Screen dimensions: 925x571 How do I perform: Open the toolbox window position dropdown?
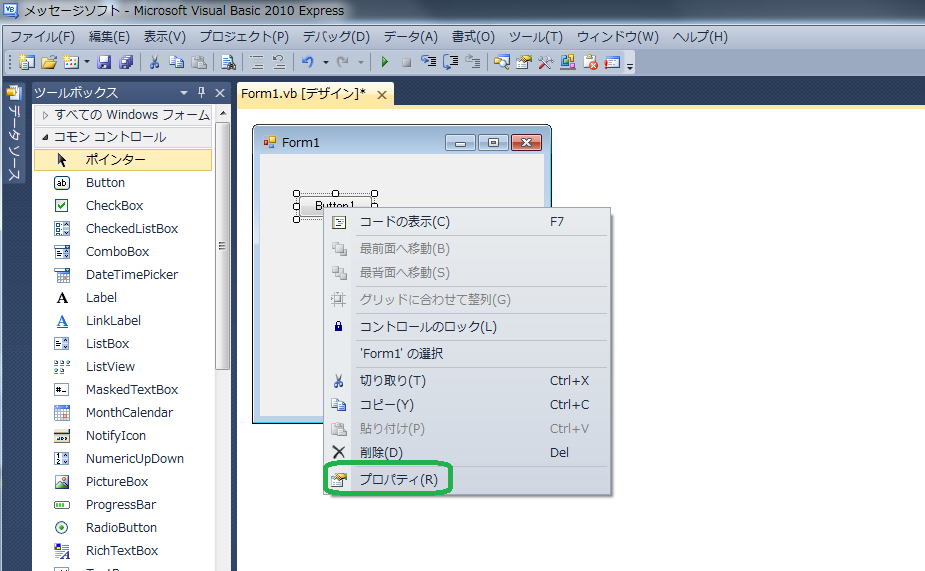click(x=183, y=93)
